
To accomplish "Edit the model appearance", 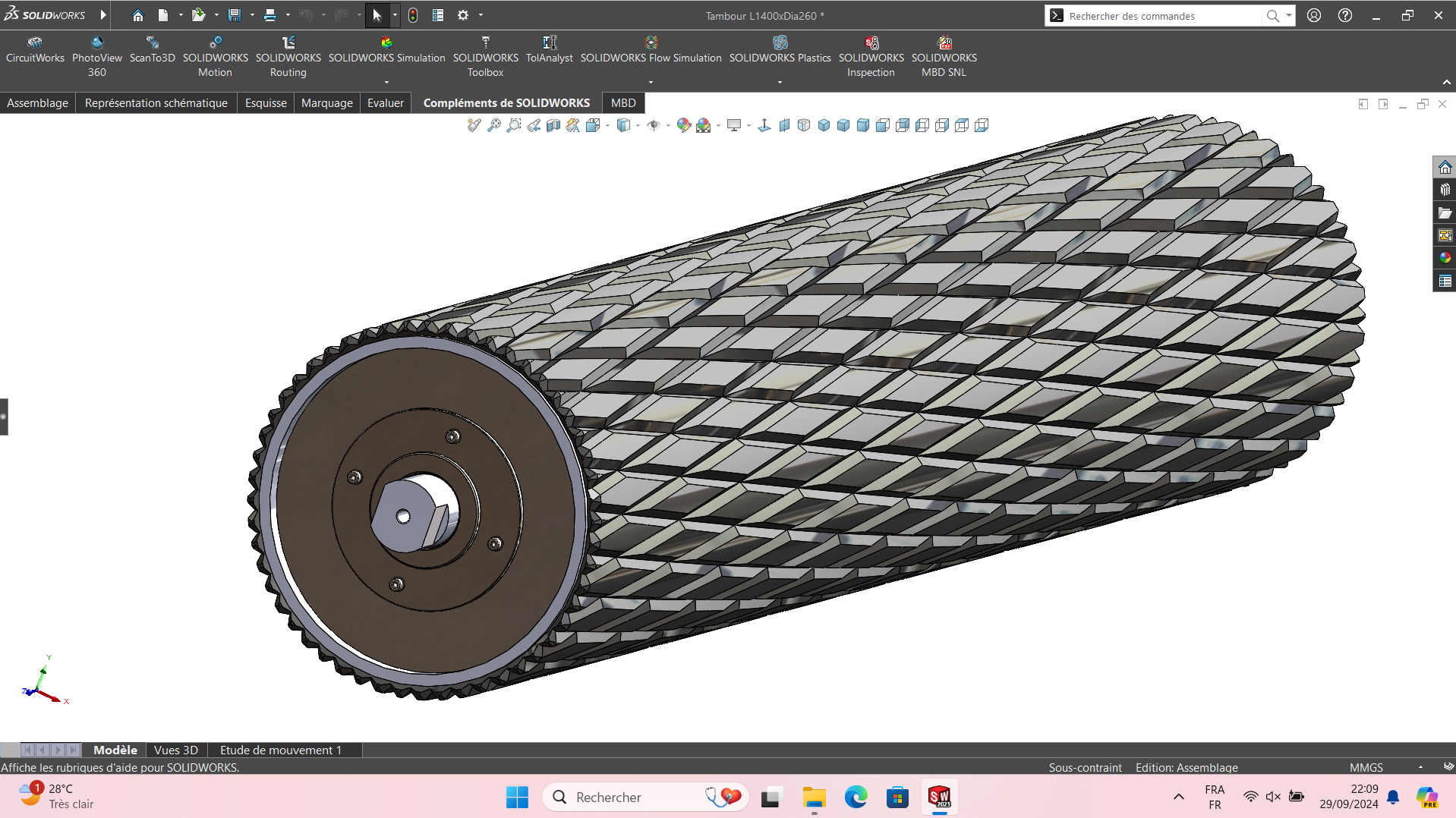I will click(684, 125).
